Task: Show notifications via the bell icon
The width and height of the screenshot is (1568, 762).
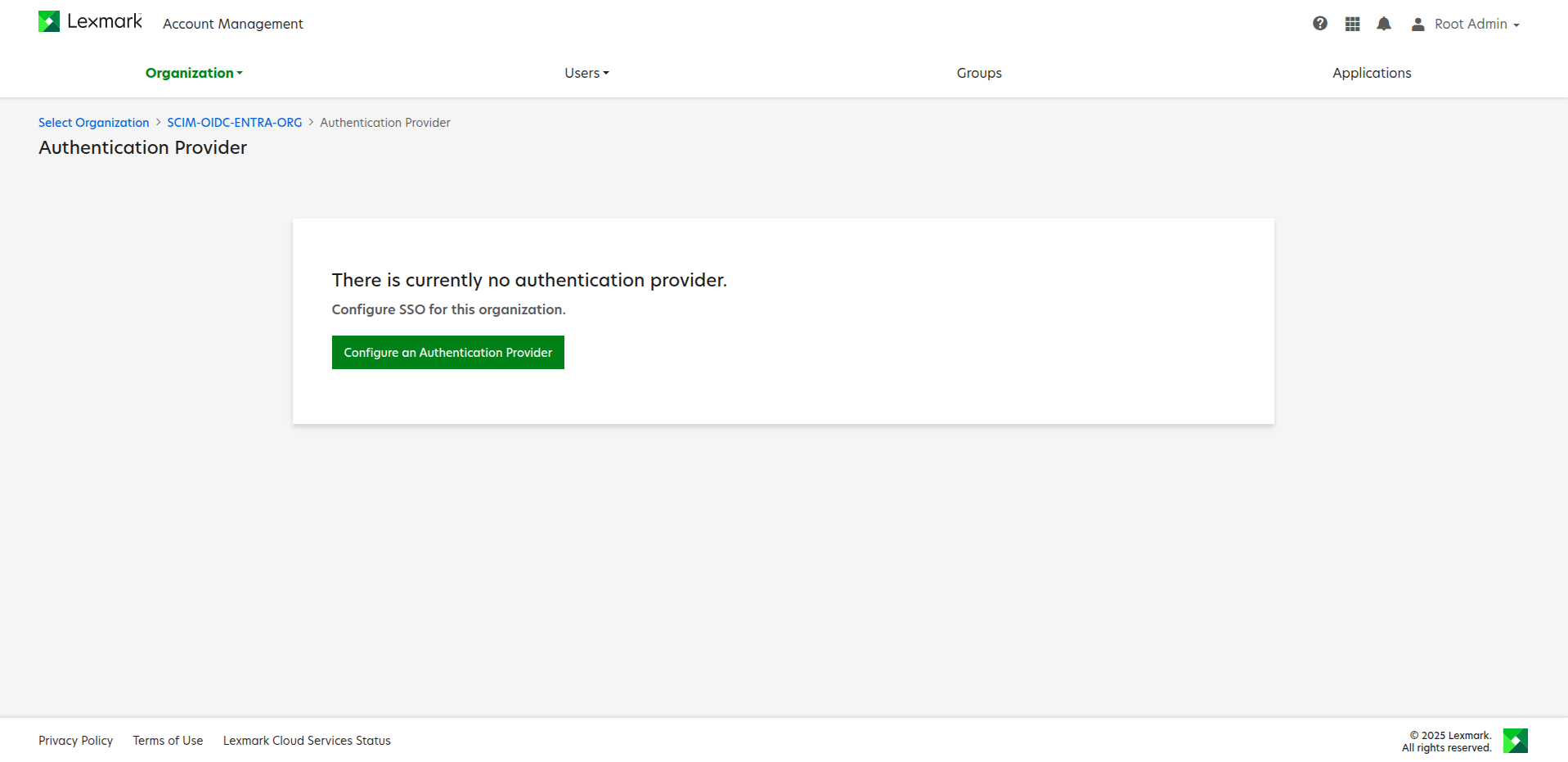Action: [x=1384, y=24]
